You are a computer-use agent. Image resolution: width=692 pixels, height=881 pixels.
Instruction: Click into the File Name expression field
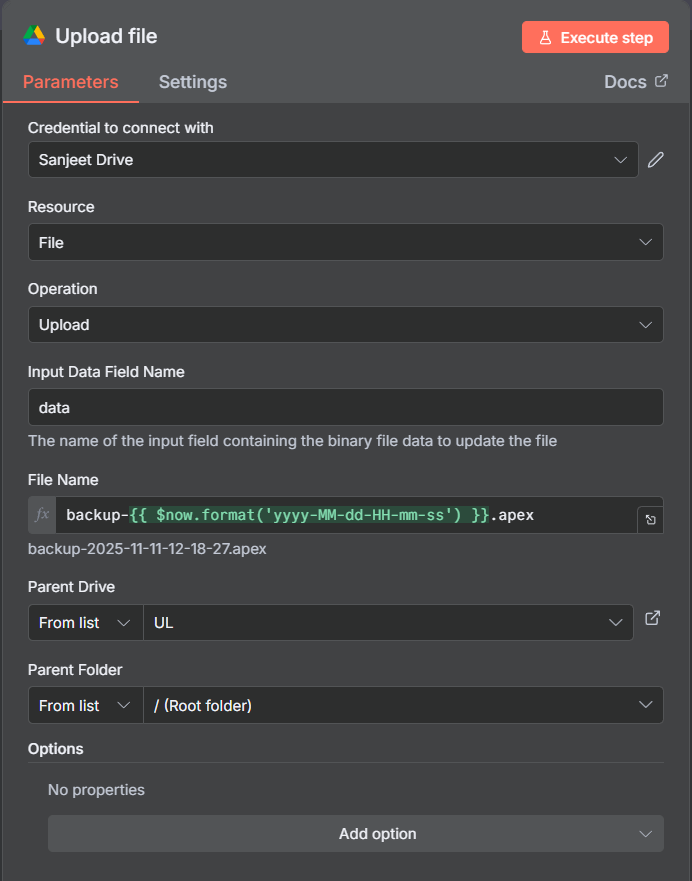point(340,515)
